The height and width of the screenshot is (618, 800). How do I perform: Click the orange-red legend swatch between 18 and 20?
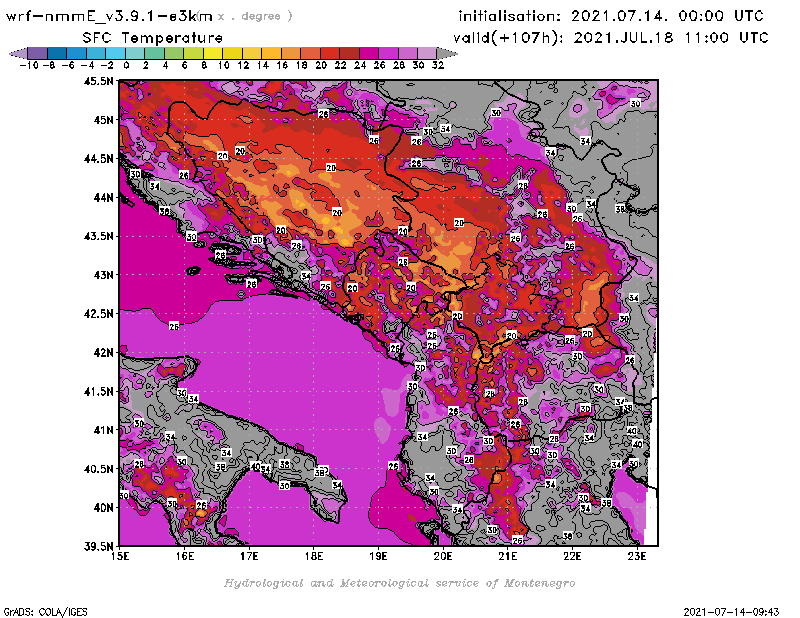[311, 53]
